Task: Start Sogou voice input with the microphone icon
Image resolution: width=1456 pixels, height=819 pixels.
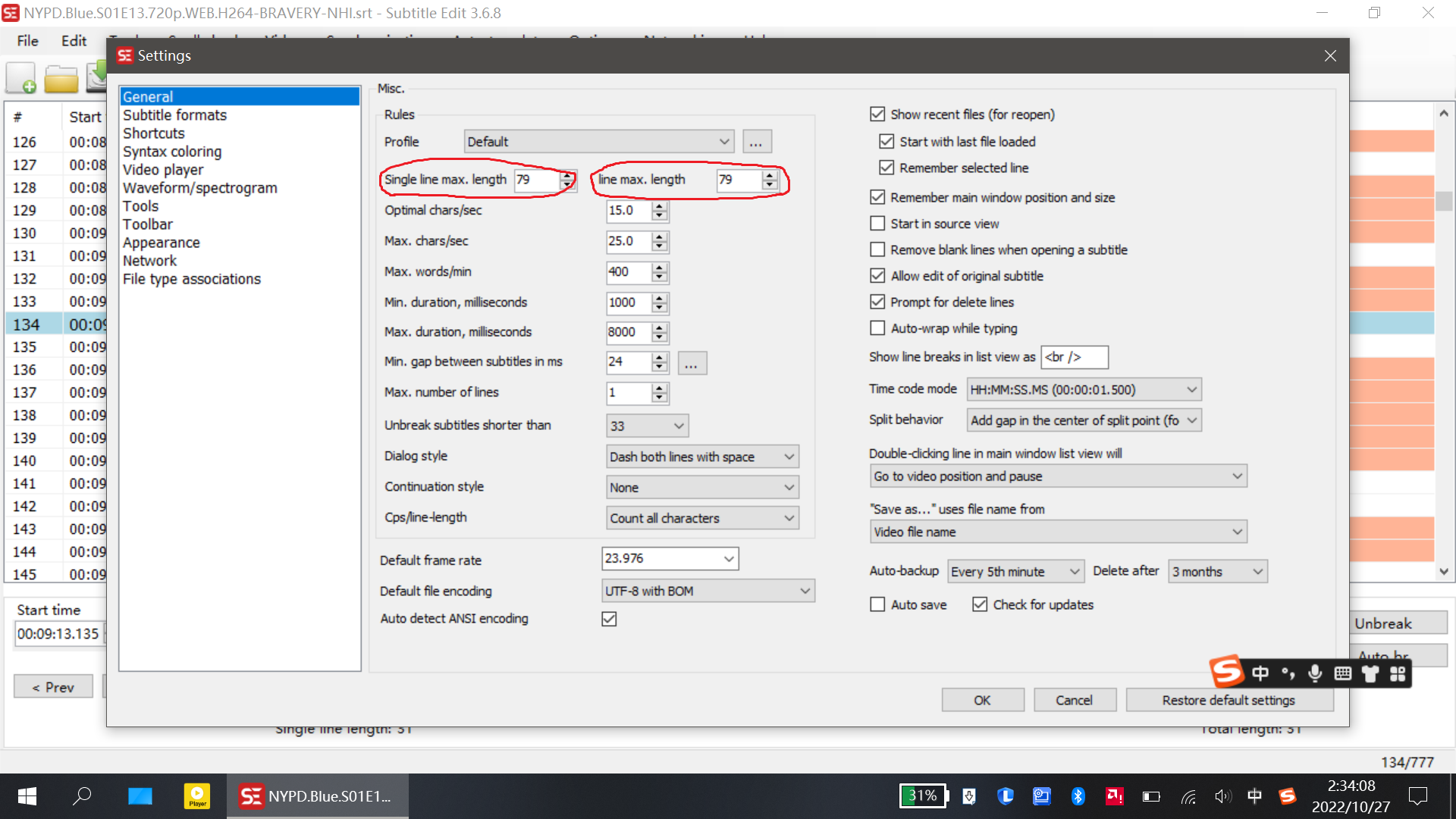Action: click(1314, 673)
